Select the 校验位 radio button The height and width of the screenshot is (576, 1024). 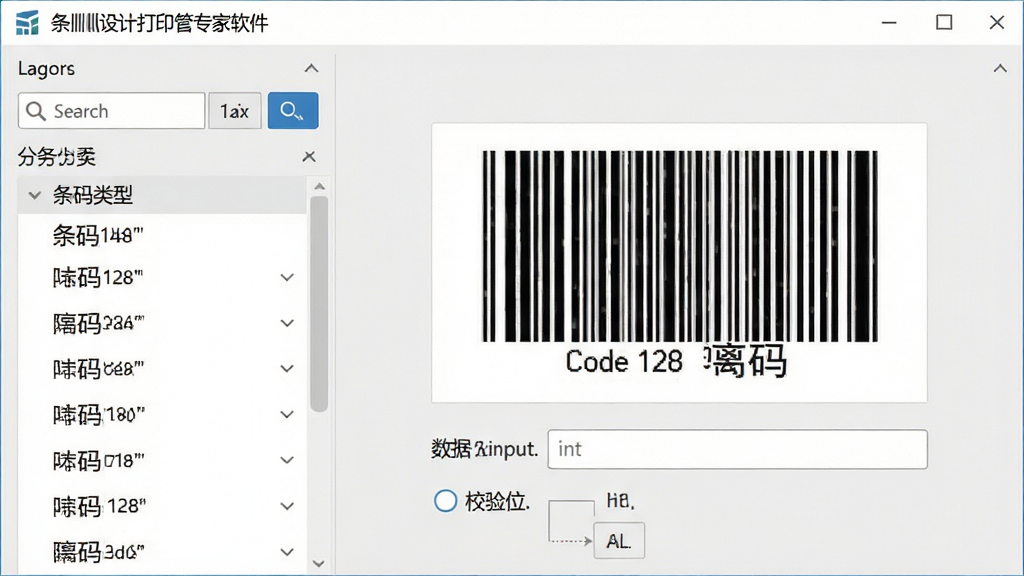pos(445,501)
